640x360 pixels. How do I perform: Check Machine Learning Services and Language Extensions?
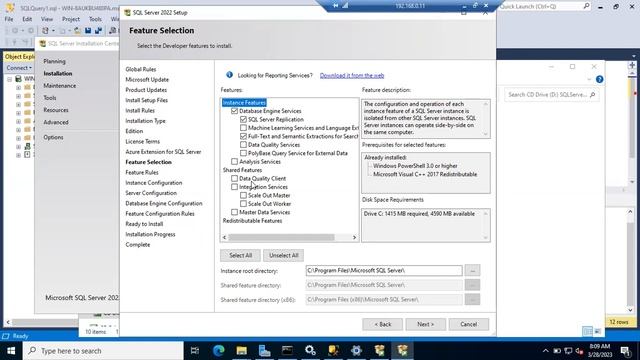coord(243,128)
